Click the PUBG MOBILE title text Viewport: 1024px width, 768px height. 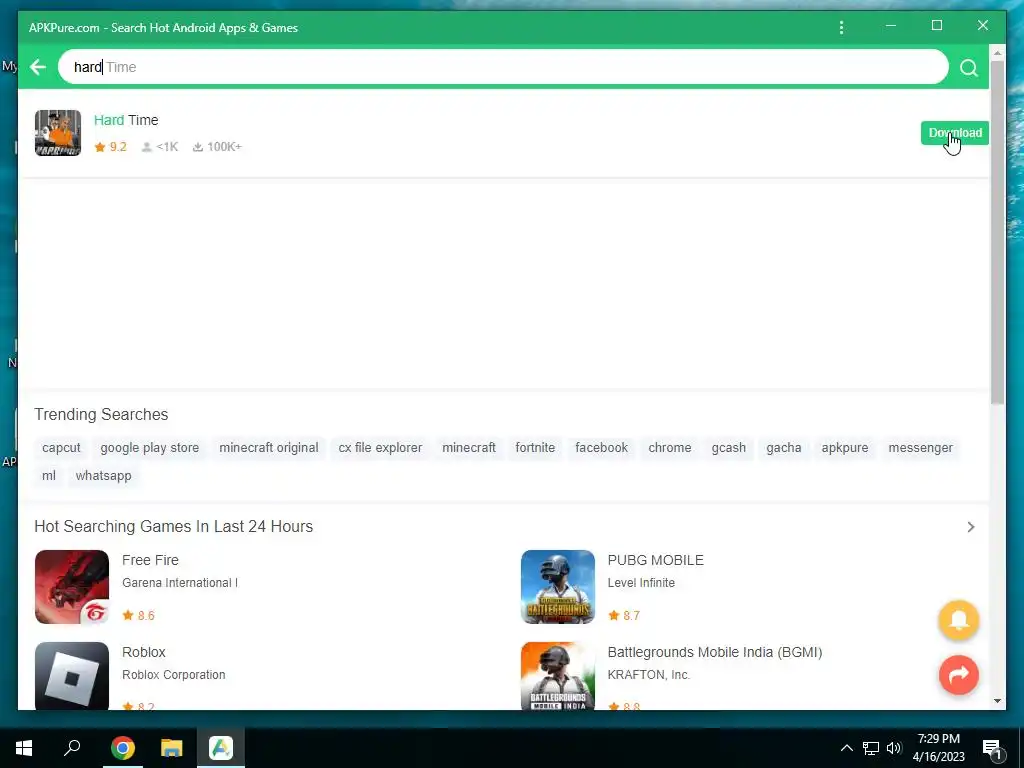click(656, 560)
